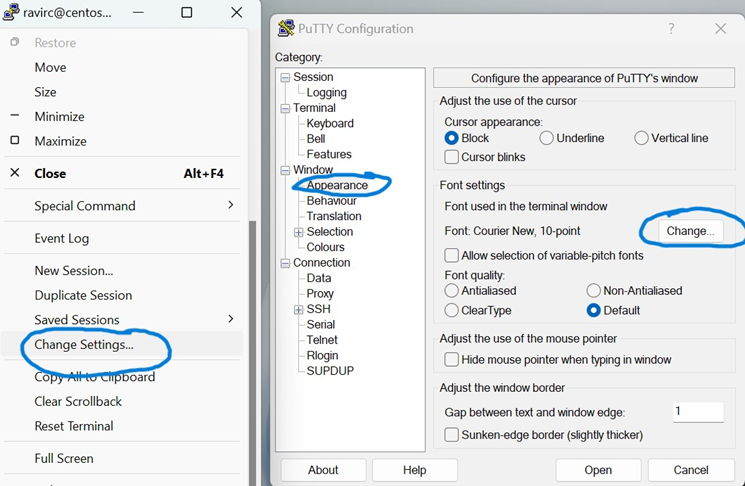Close the PuTTY Configuration dialog
This screenshot has width=745, height=486.
coord(720,29)
